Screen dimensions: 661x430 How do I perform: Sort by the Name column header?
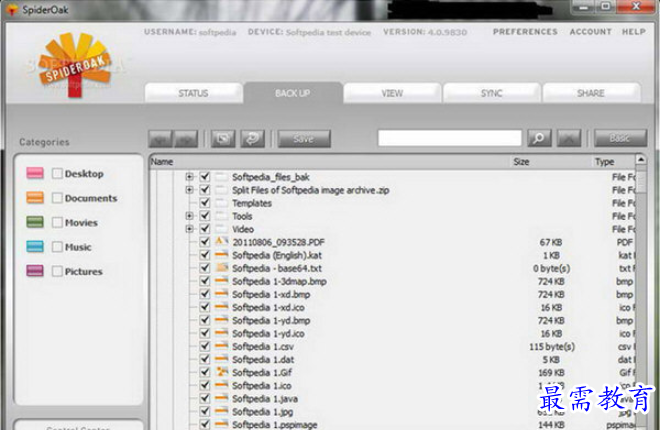329,161
